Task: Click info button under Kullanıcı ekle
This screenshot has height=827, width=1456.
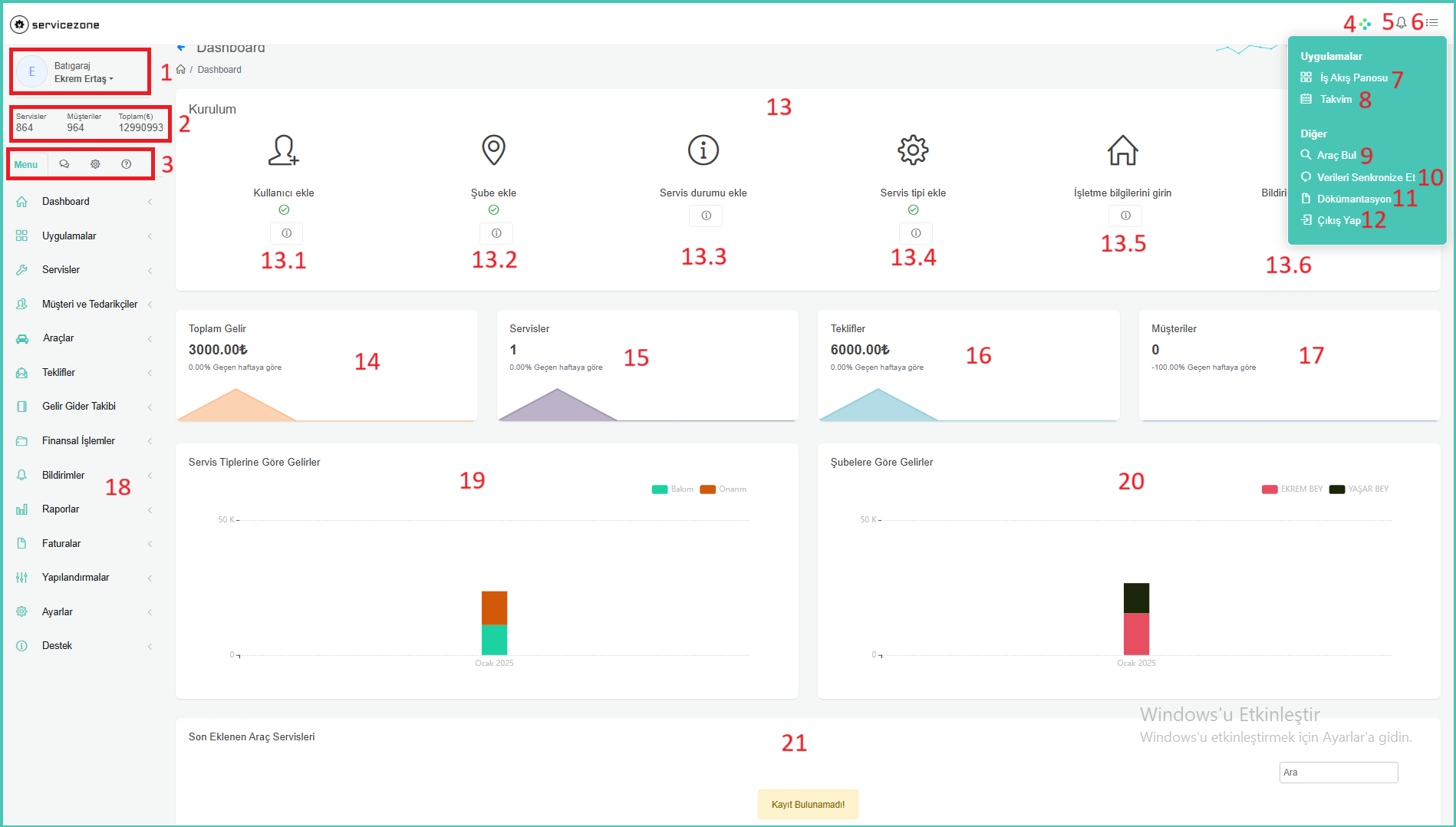Action: [x=286, y=233]
